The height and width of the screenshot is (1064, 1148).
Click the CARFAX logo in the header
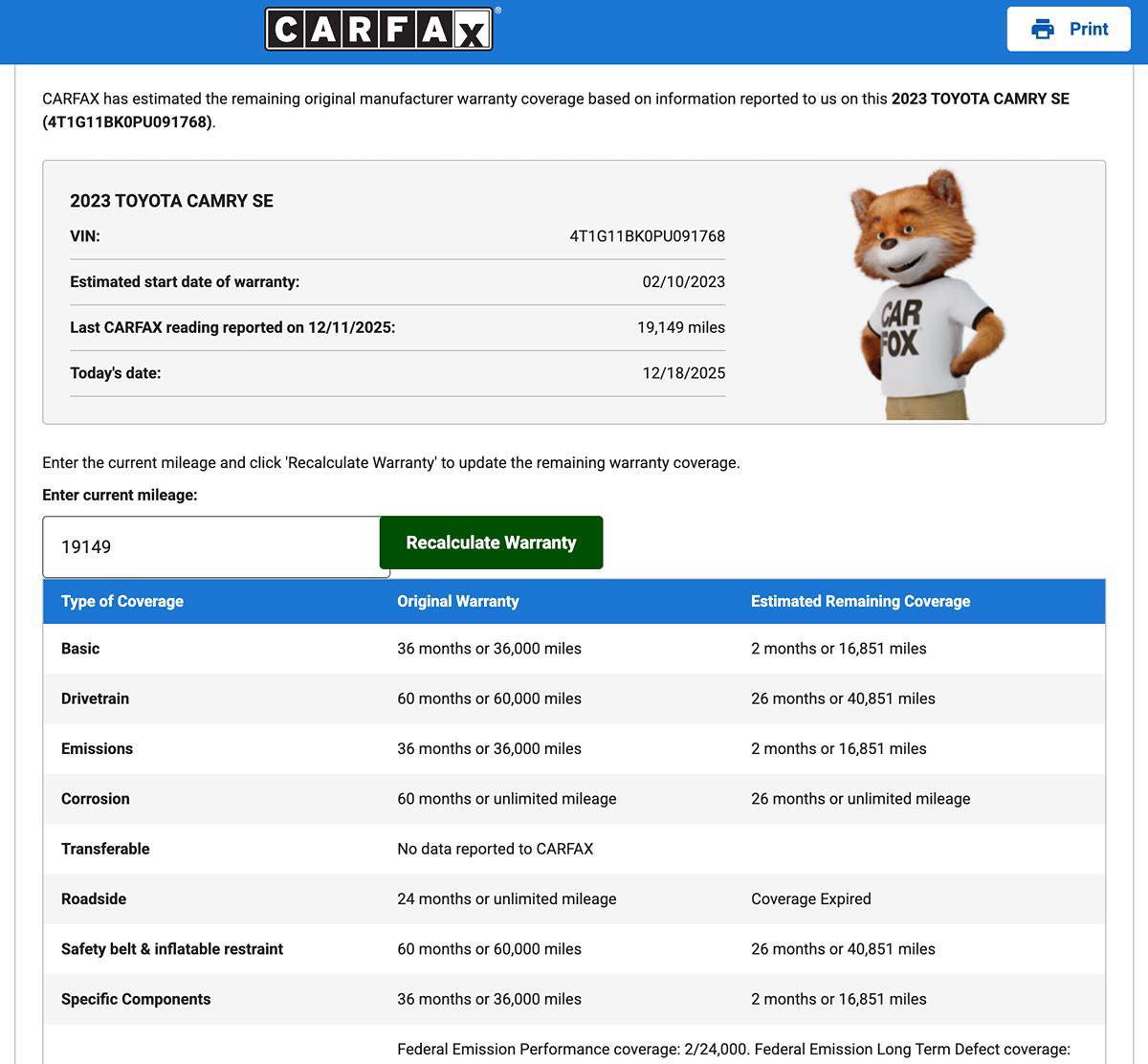(x=379, y=29)
